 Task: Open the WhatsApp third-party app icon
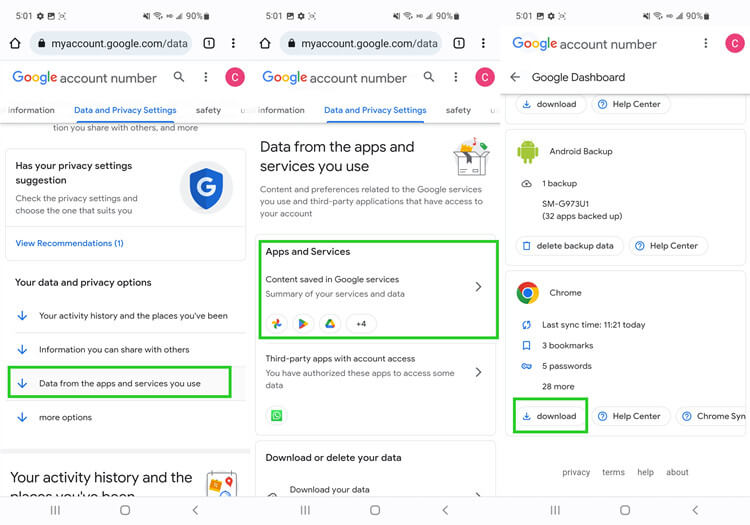276,416
